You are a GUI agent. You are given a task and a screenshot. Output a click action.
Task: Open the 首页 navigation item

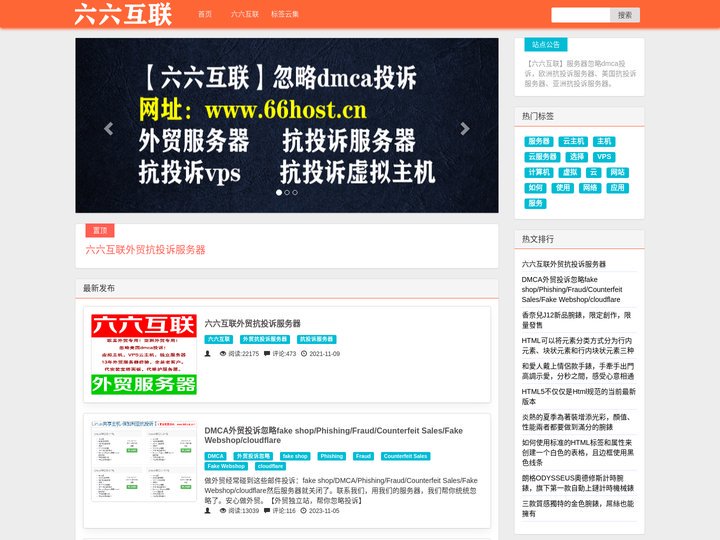205,14
